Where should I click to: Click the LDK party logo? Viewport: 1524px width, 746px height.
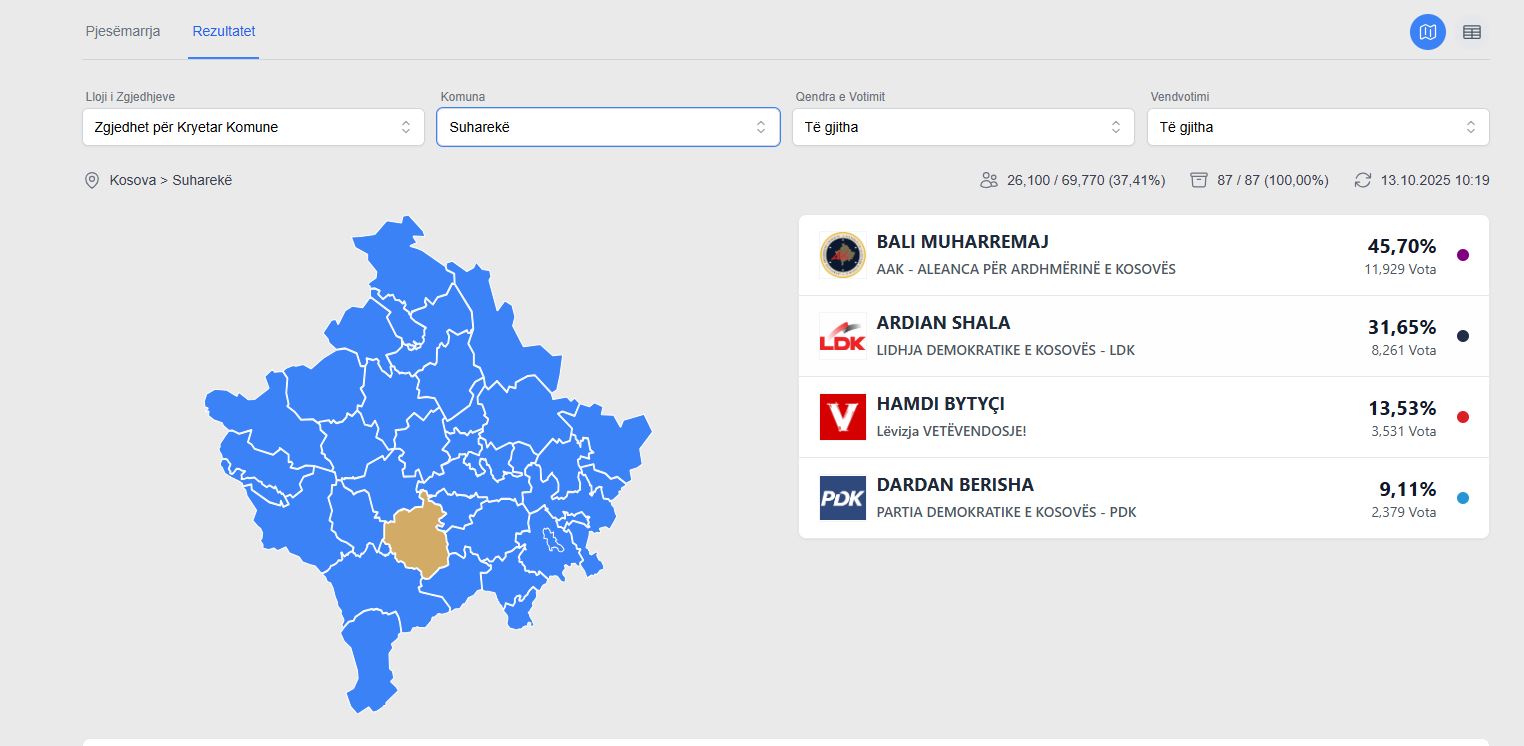coord(842,336)
